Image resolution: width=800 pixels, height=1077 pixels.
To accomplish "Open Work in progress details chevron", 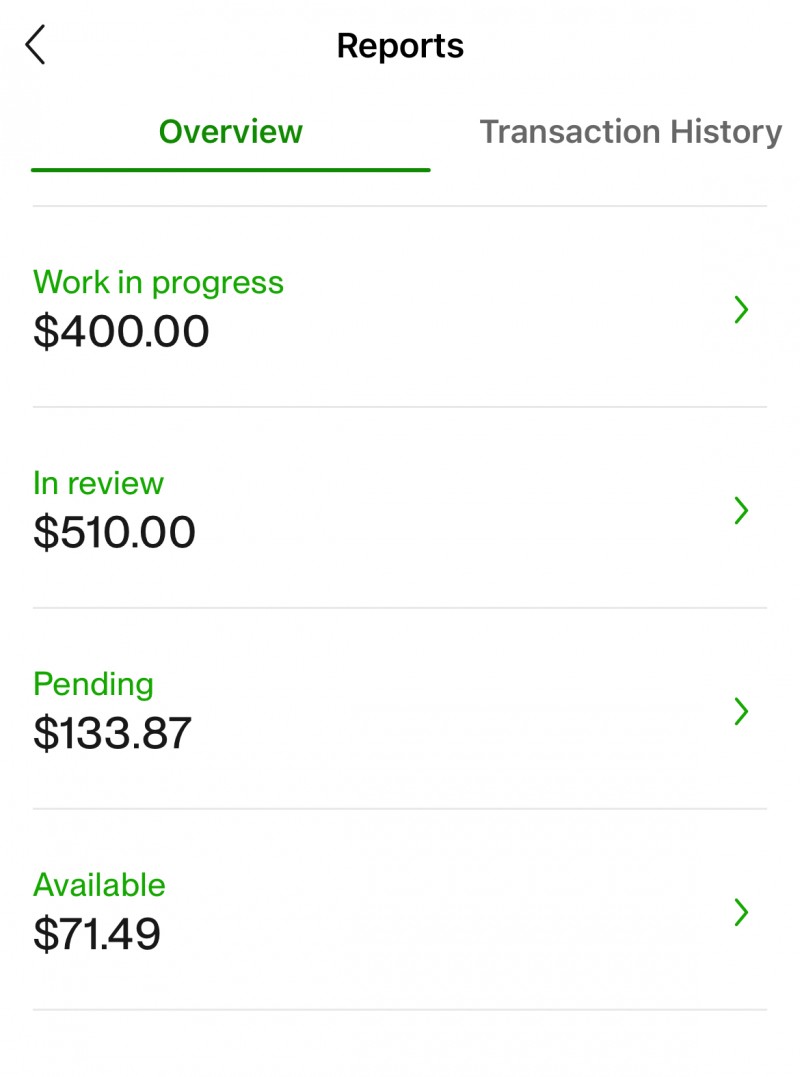I will click(x=741, y=310).
